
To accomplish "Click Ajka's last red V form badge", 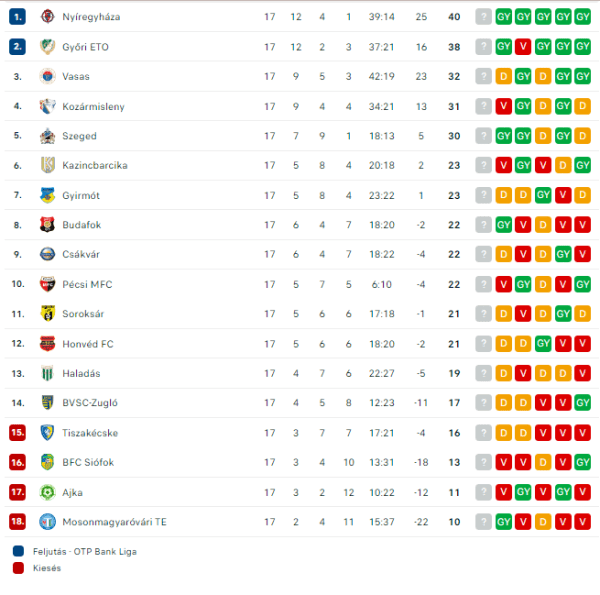I will (582, 492).
